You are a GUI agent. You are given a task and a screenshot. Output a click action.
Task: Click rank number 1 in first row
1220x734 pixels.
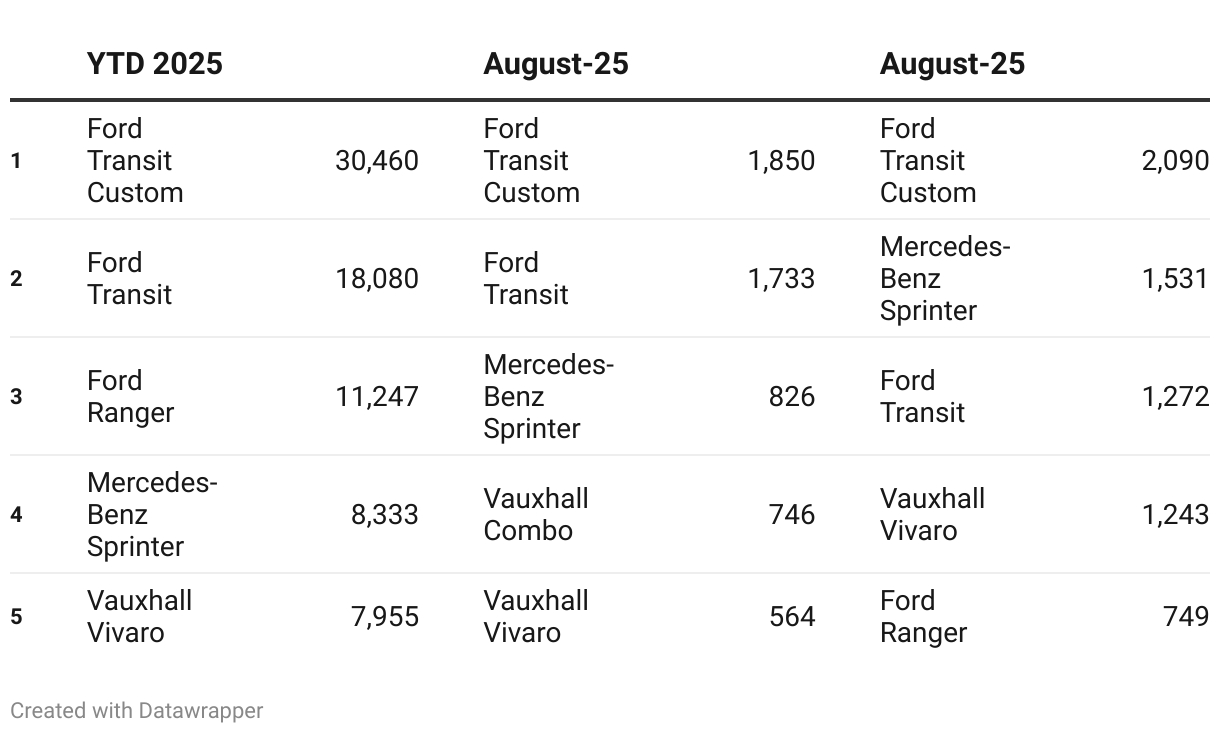tap(16, 161)
